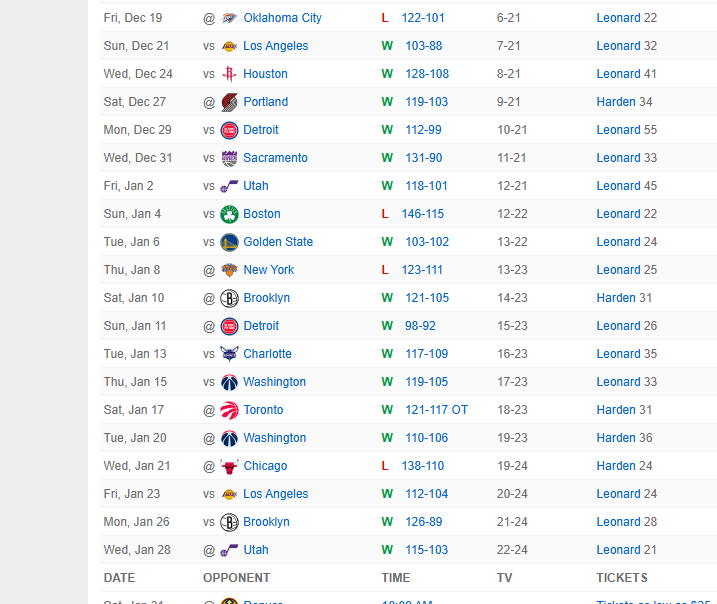Open the 138-110 Chicago loss score
717x604 pixels.
pyautogui.click(x=423, y=466)
